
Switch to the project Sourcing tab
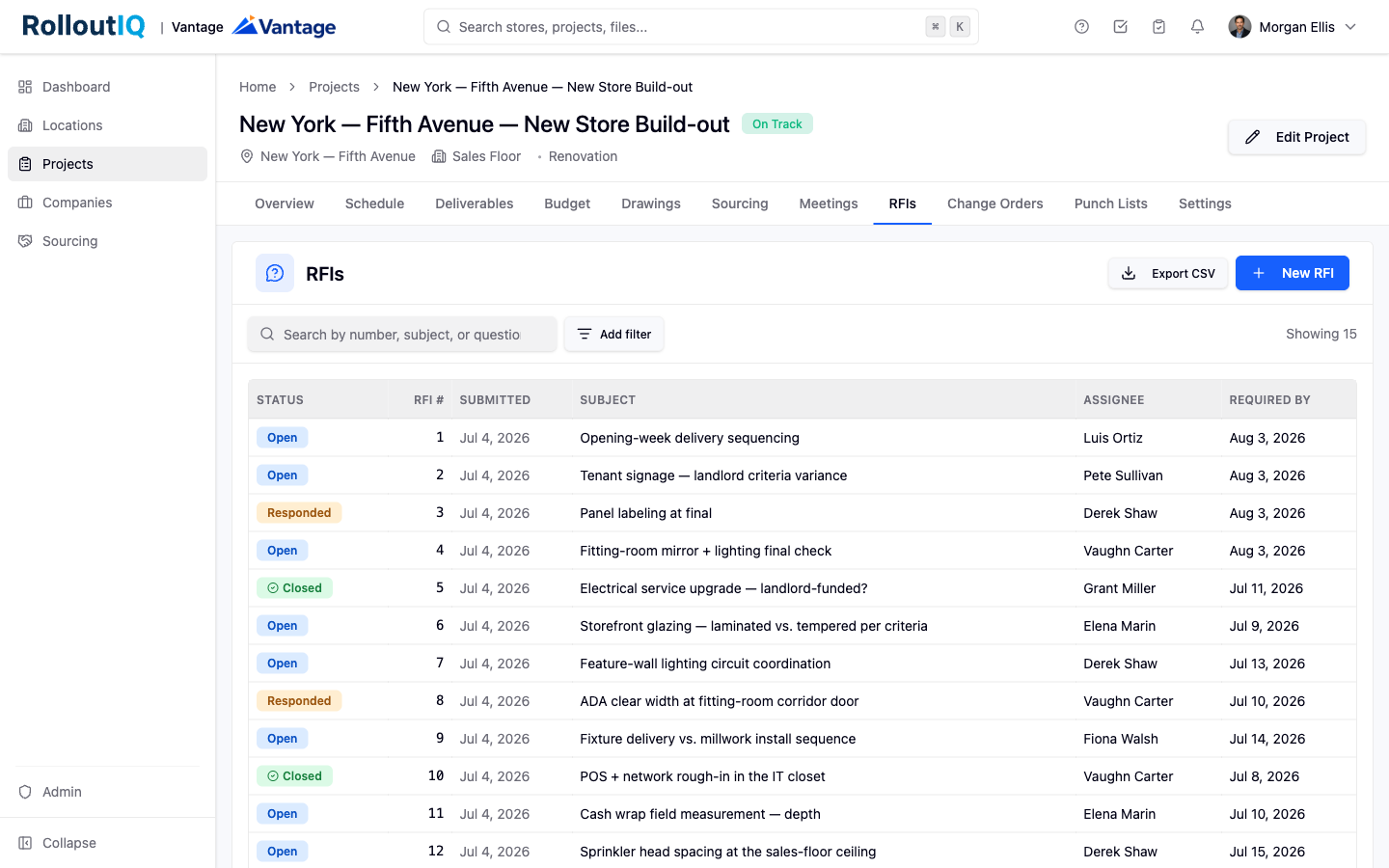740,203
